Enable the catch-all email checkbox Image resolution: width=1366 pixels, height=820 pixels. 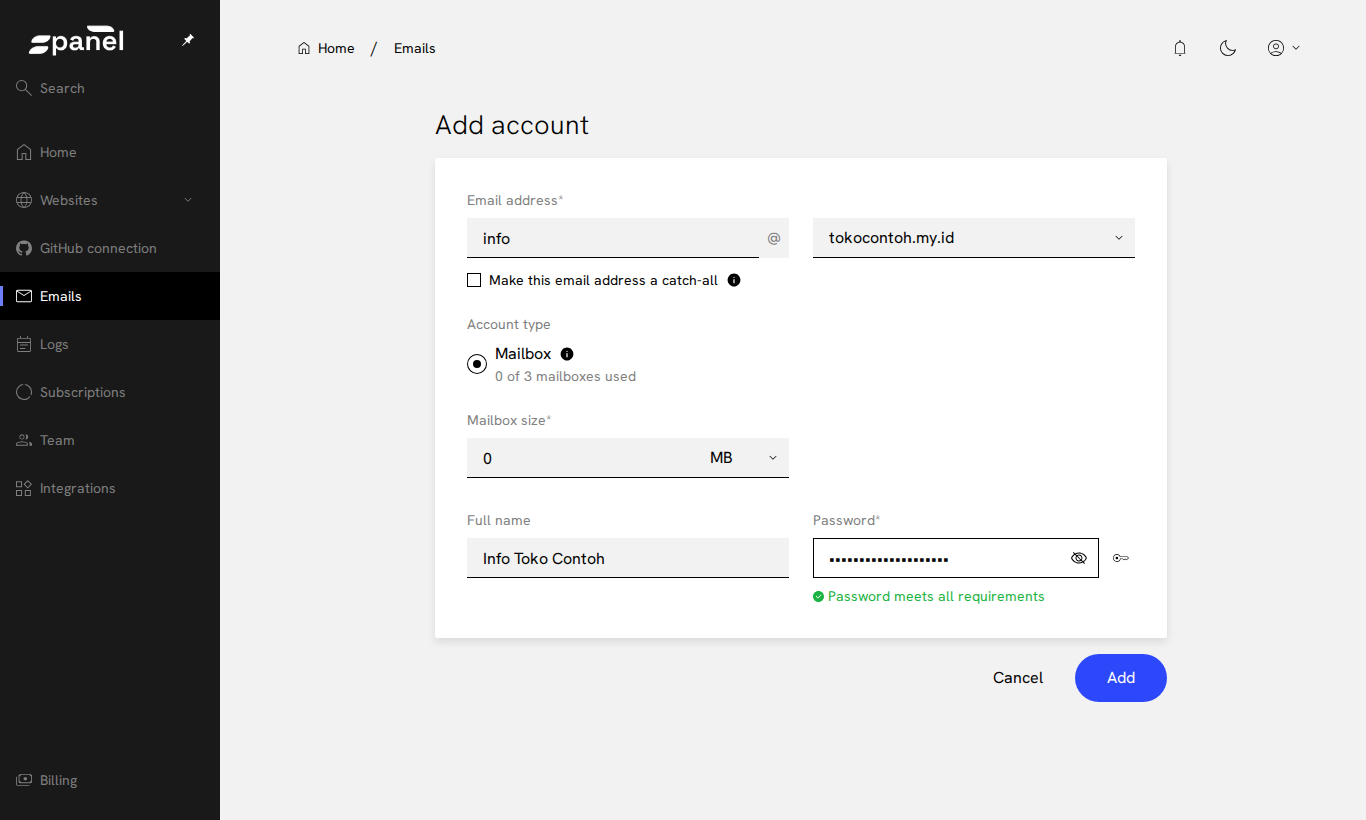(x=474, y=280)
